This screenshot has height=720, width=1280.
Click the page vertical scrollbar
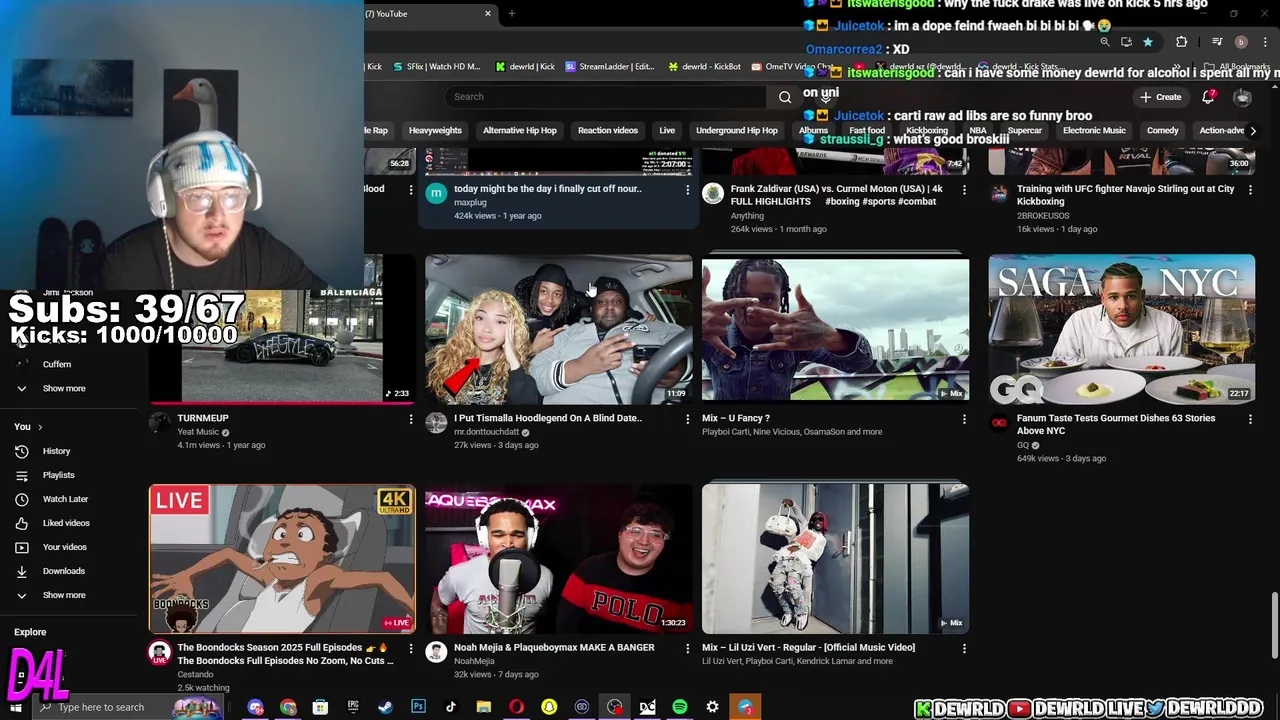pyautogui.click(x=1274, y=625)
